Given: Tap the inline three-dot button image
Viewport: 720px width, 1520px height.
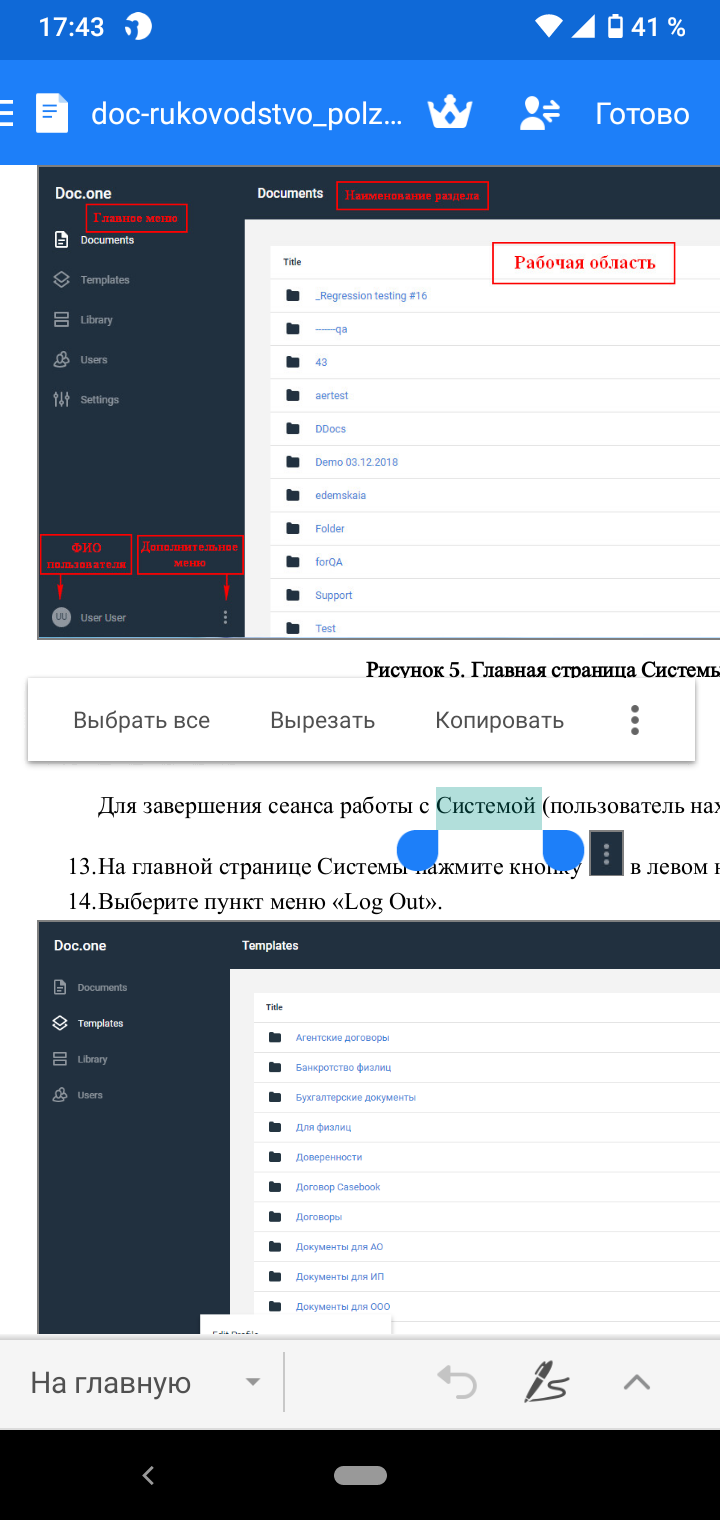Looking at the screenshot, I should tap(607, 853).
